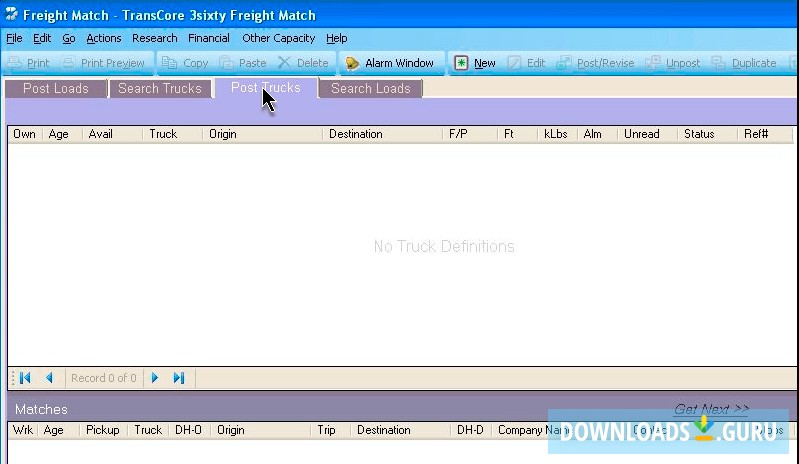Viewport: 799px width, 464px height.
Task: Sort matches by Pickup column
Action: coord(103,430)
